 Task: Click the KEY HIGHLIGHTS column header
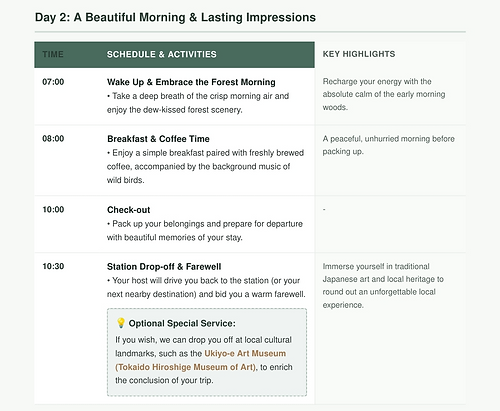click(x=359, y=54)
